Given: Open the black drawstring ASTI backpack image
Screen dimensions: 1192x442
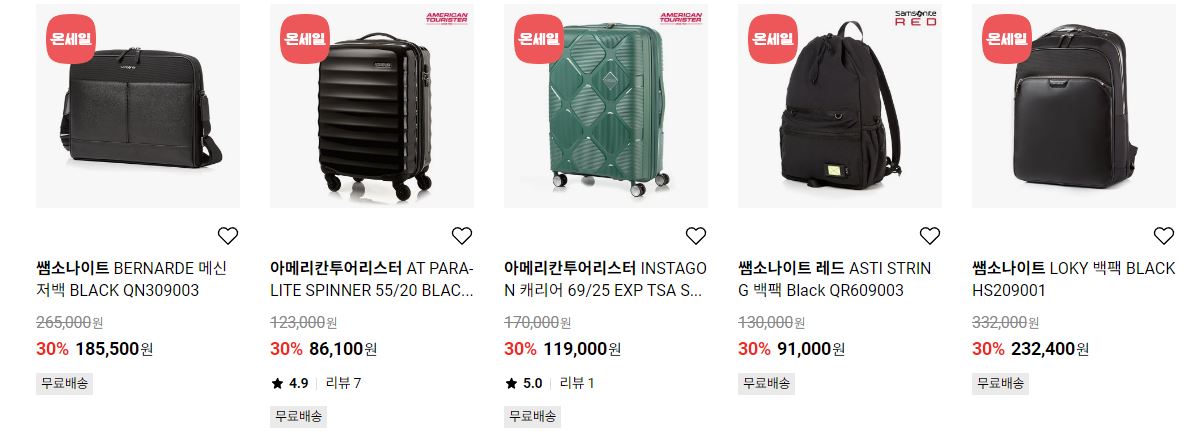Looking at the screenshot, I should click(840, 106).
